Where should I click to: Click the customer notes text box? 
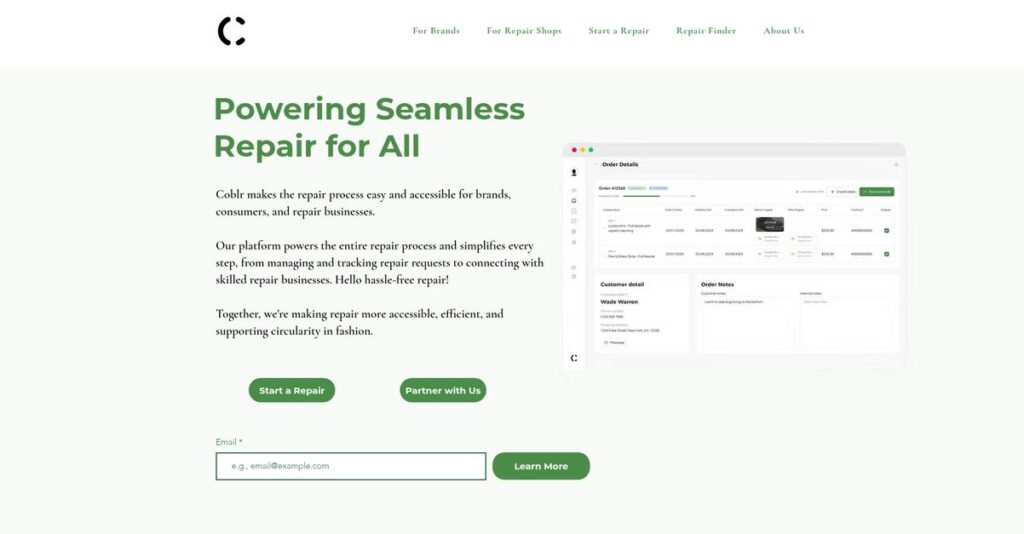click(x=748, y=322)
